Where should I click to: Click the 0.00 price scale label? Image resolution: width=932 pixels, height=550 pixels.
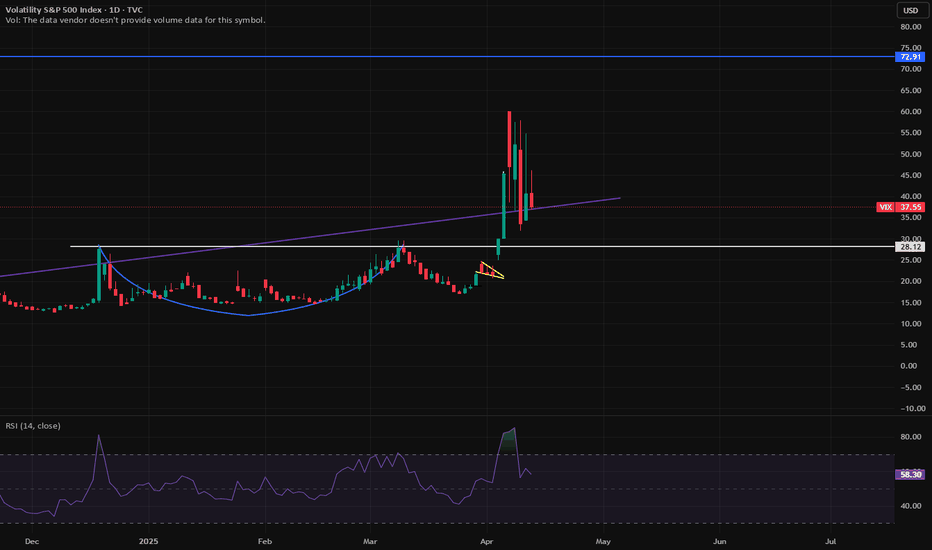pyautogui.click(x=911, y=366)
